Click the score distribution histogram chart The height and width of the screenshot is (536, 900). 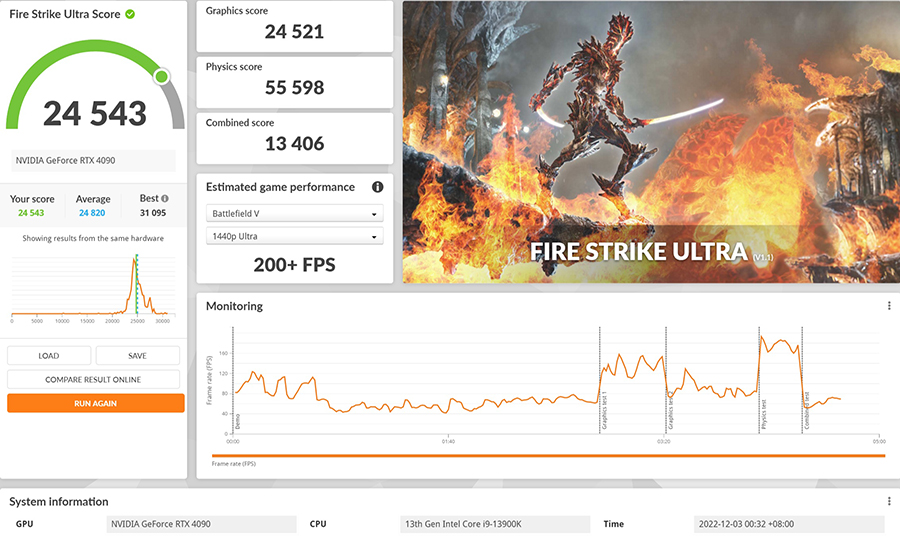(x=94, y=287)
